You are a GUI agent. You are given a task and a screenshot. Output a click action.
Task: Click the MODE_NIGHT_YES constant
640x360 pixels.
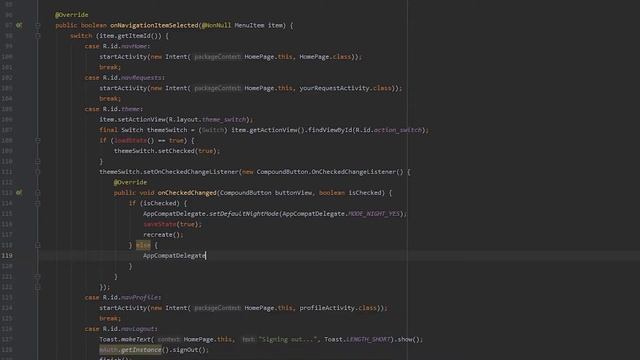click(x=374, y=214)
